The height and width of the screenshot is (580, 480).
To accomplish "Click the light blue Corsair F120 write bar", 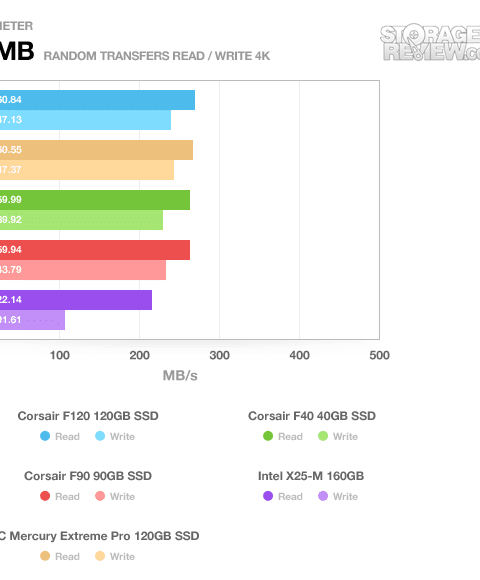I will pyautogui.click(x=85, y=120).
